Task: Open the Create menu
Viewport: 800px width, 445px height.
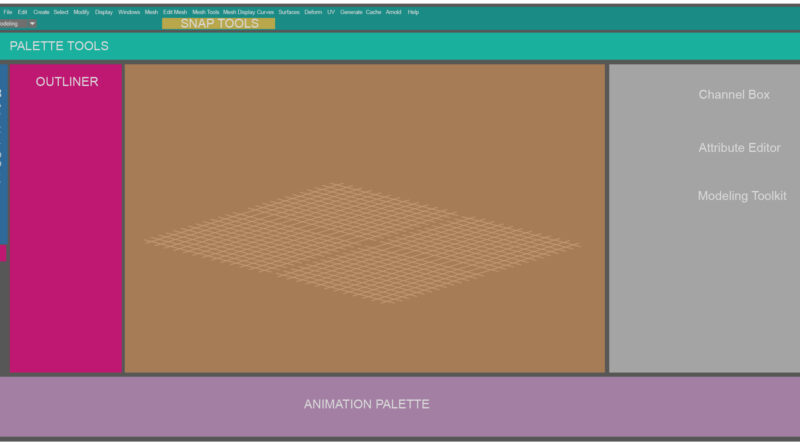Action: pyautogui.click(x=41, y=12)
